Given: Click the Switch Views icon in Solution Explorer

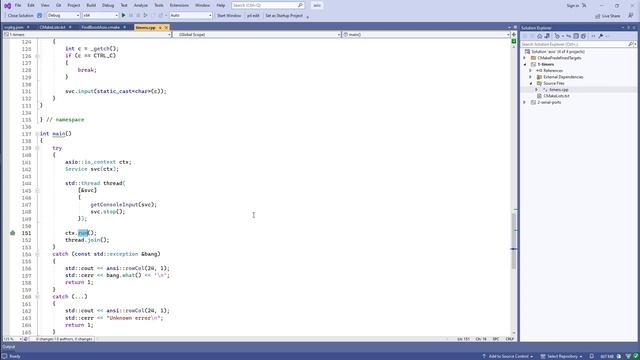Looking at the screenshot, I should click(547, 36).
